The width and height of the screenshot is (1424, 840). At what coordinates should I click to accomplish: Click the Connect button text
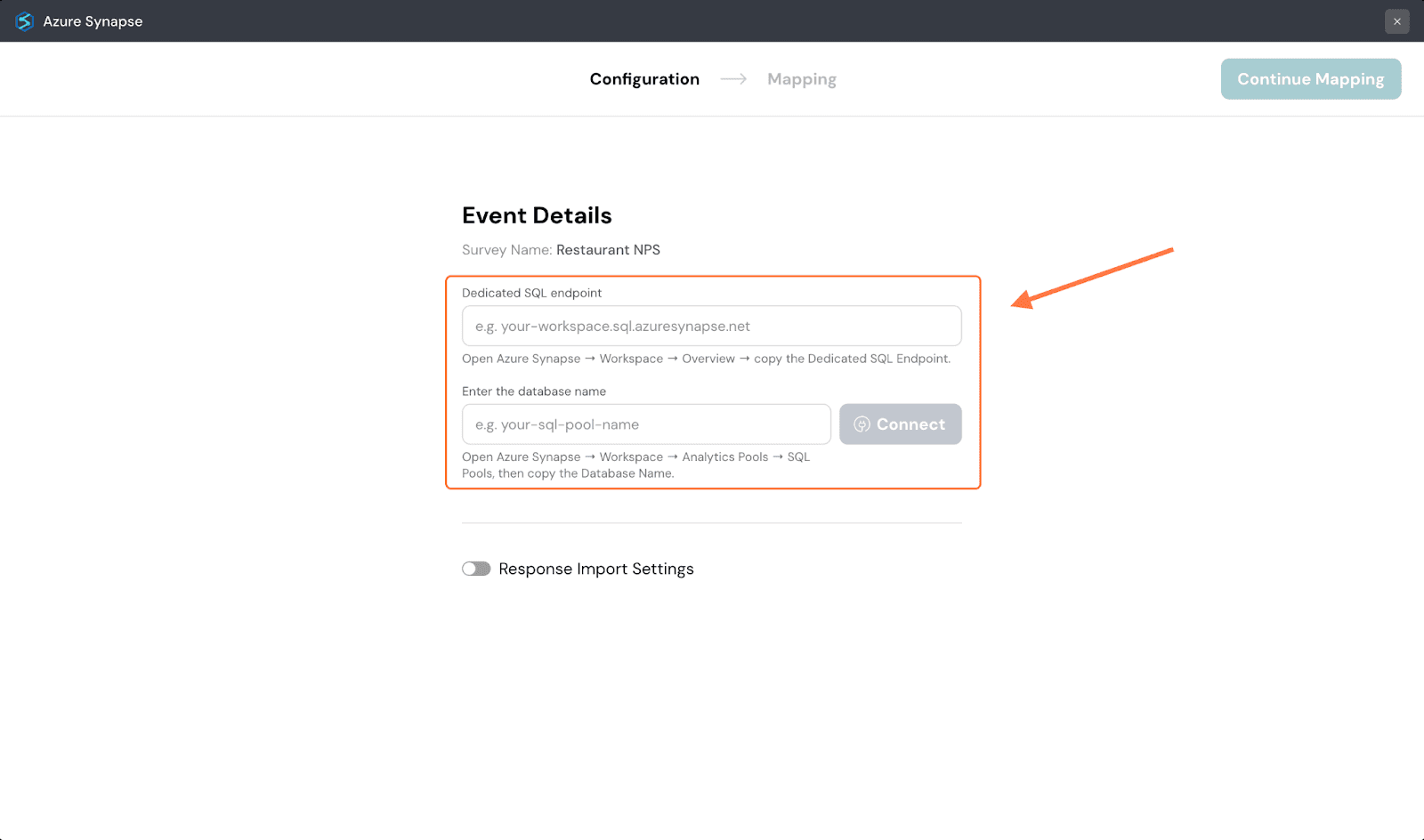[x=910, y=424]
